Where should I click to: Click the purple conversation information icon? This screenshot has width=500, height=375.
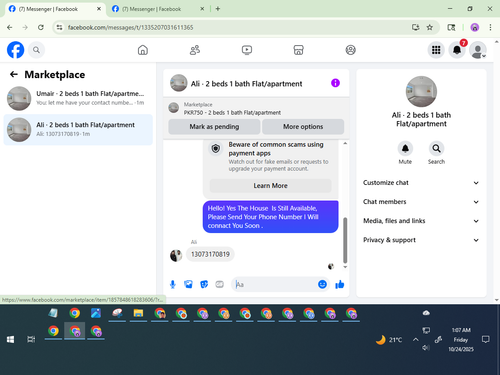[335, 83]
